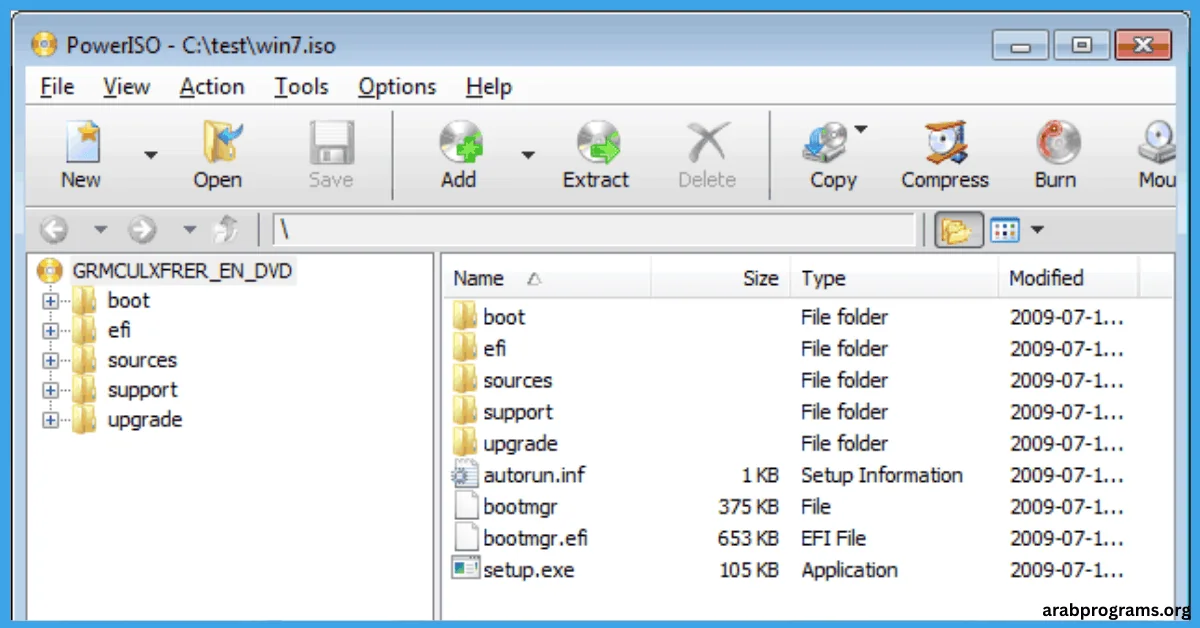The image size is (1200, 628).
Task: Select upgrade folder in file list
Action: pyautogui.click(x=520, y=443)
